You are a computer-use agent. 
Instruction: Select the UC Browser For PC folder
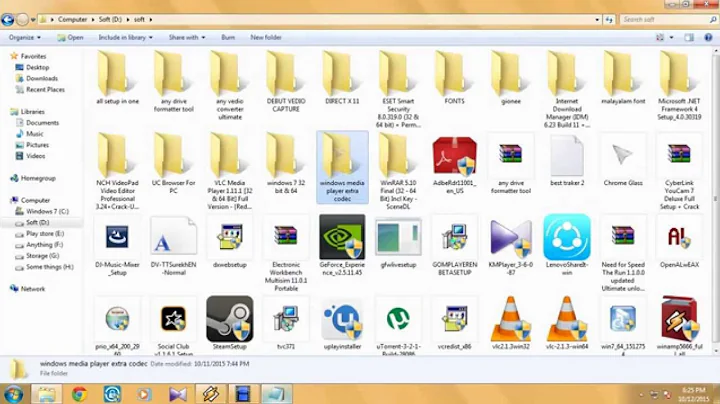(174, 155)
